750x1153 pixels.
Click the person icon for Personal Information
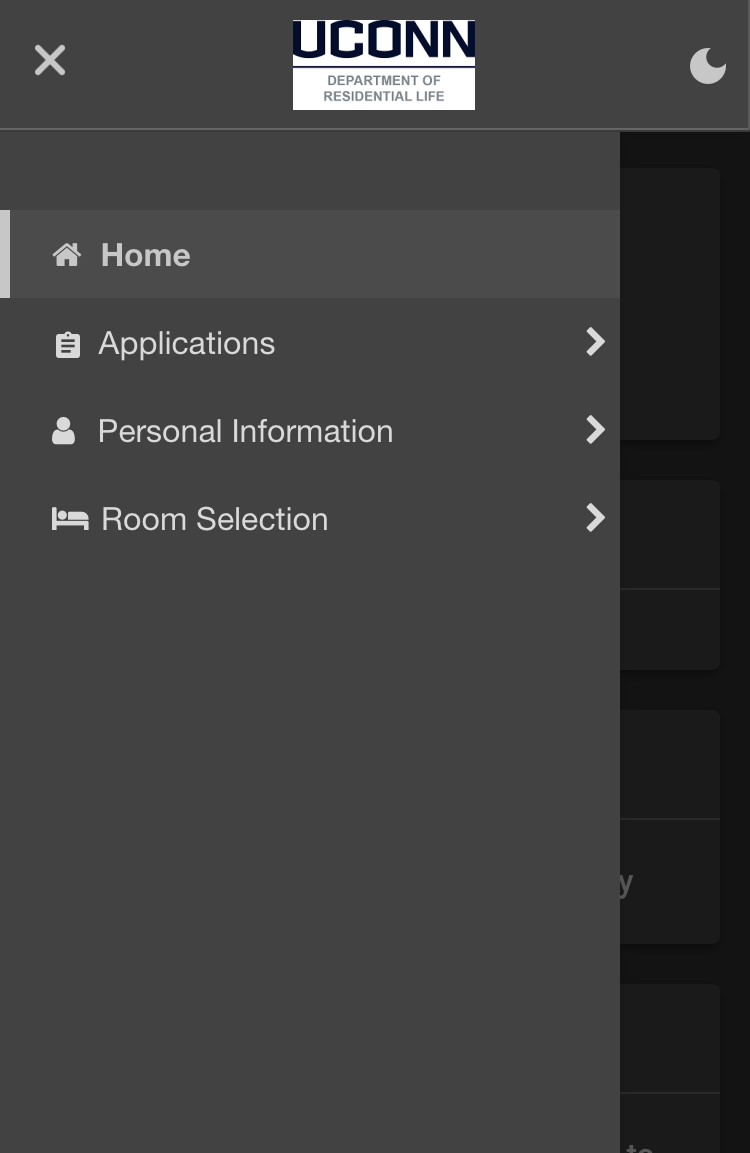pos(63,431)
